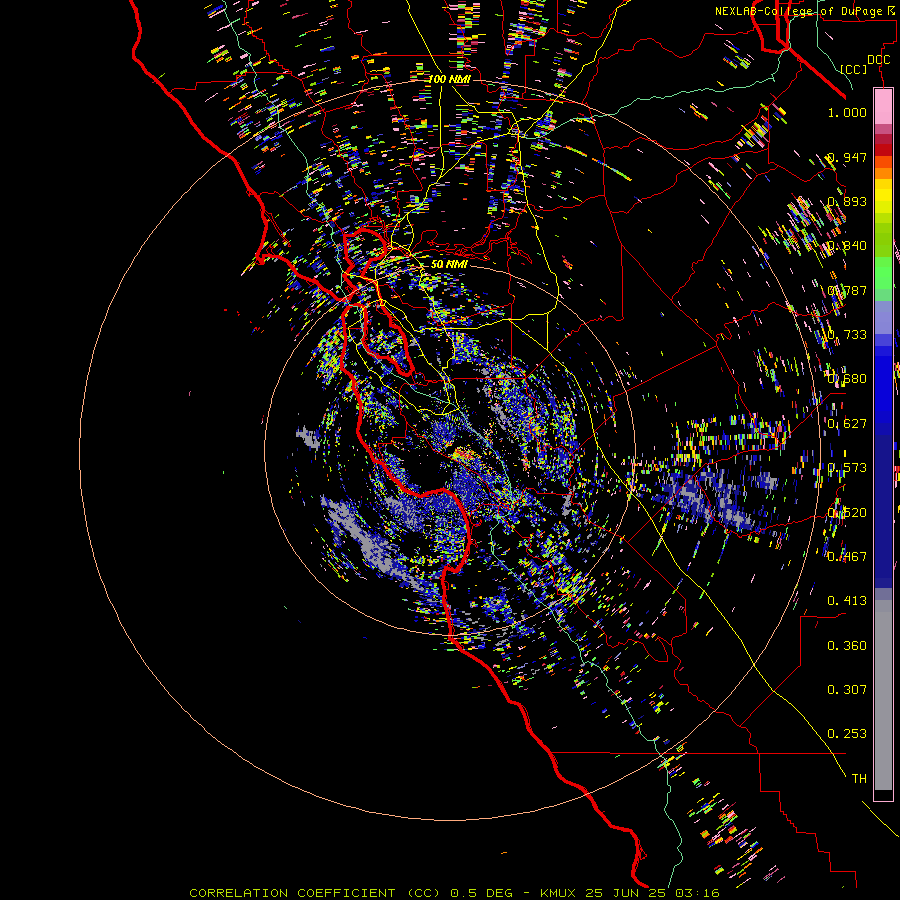Click the 0.893 color scale value
900x900 pixels.
847,201
